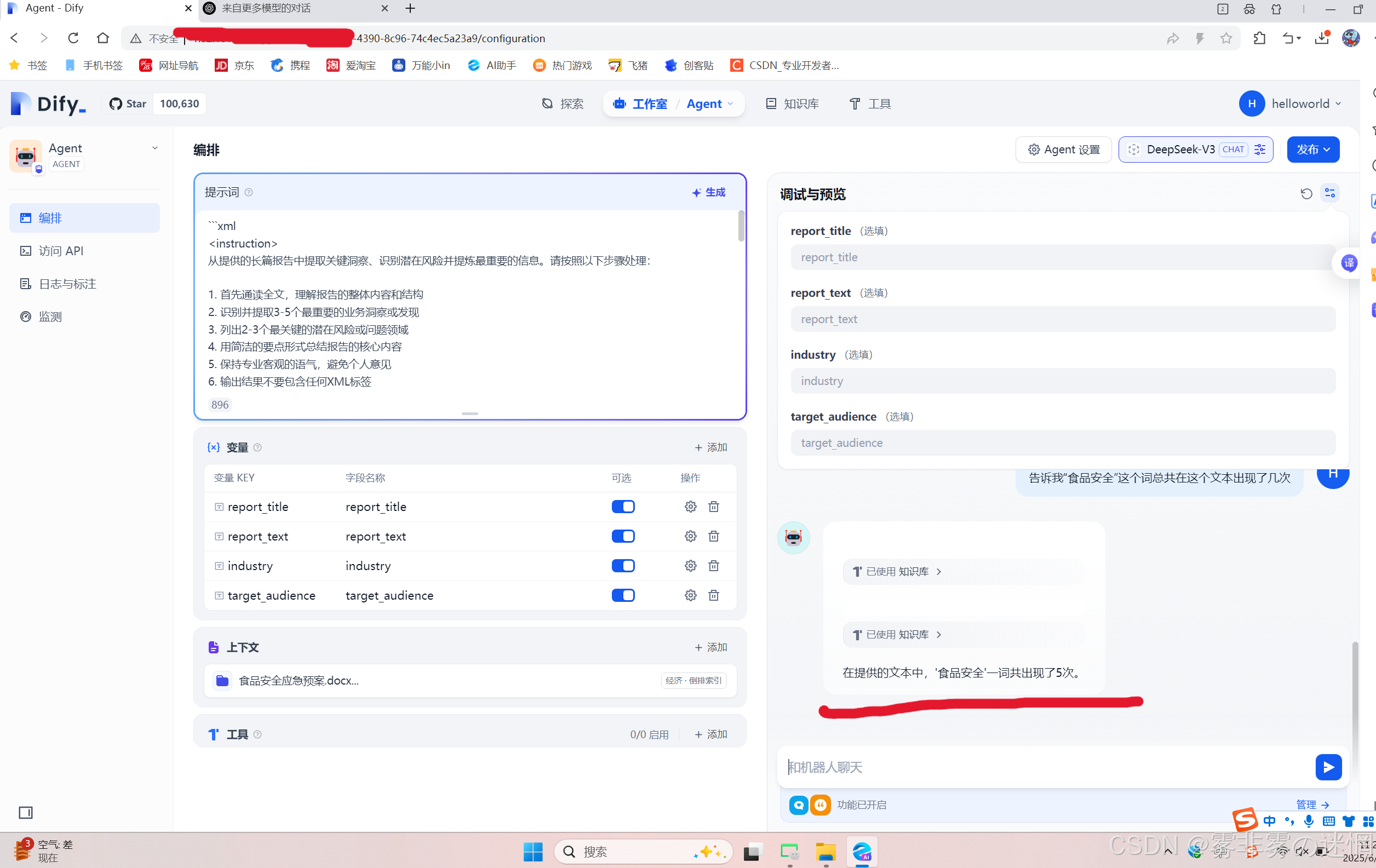Add a new variable with 添加

[711, 447]
